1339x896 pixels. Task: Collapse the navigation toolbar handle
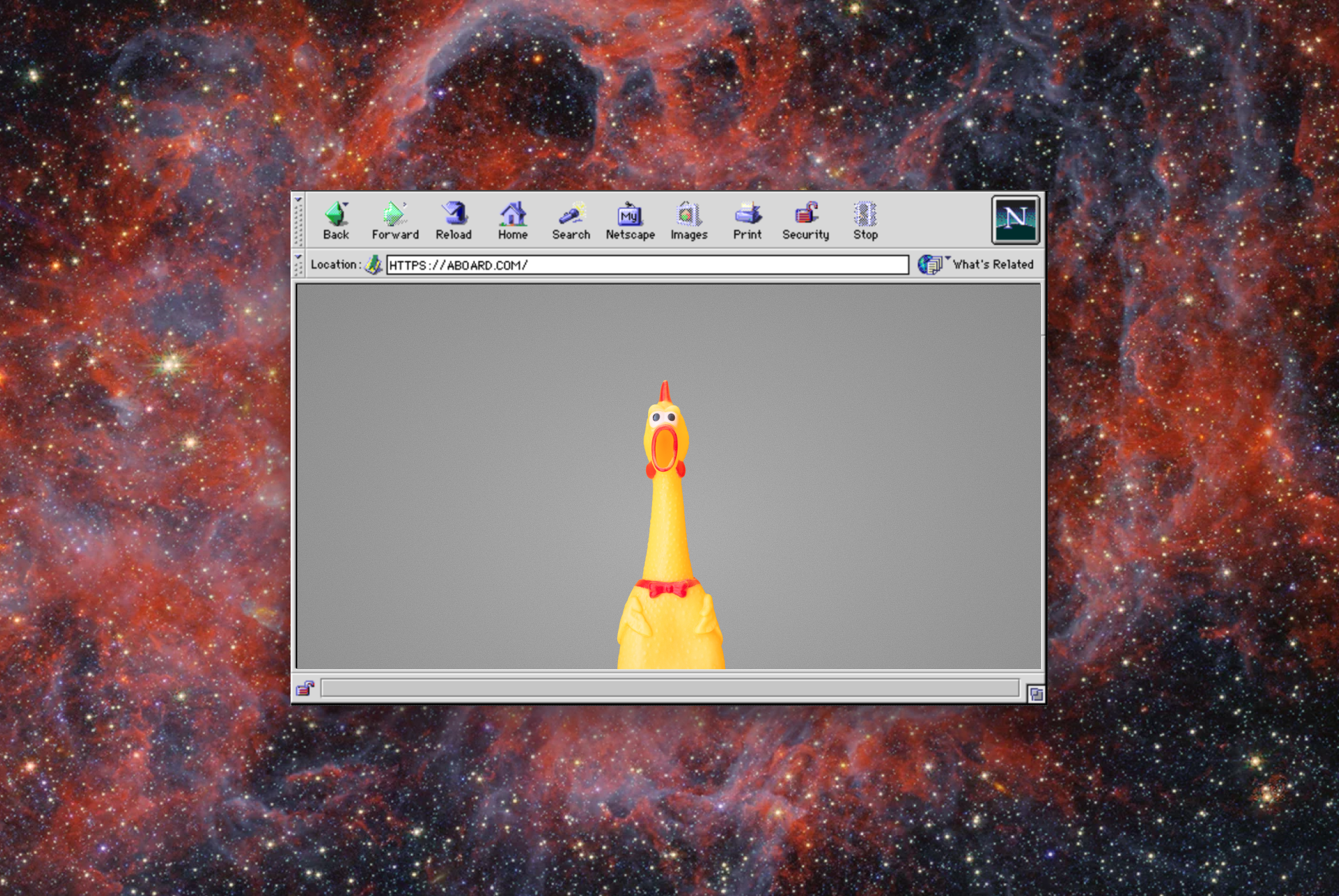point(299,220)
